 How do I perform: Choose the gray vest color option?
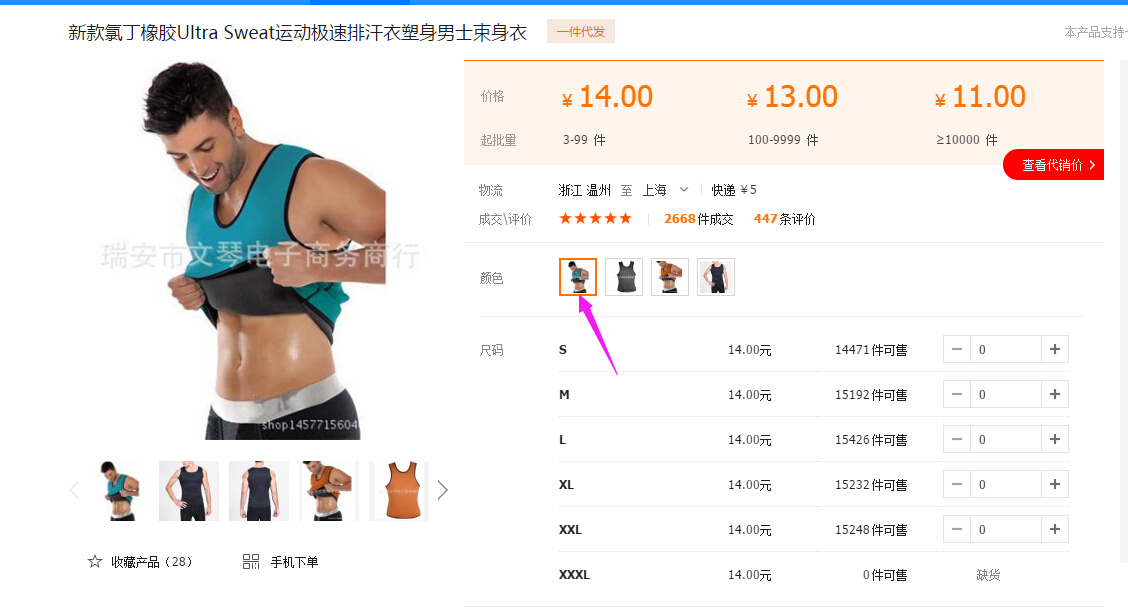coord(624,277)
